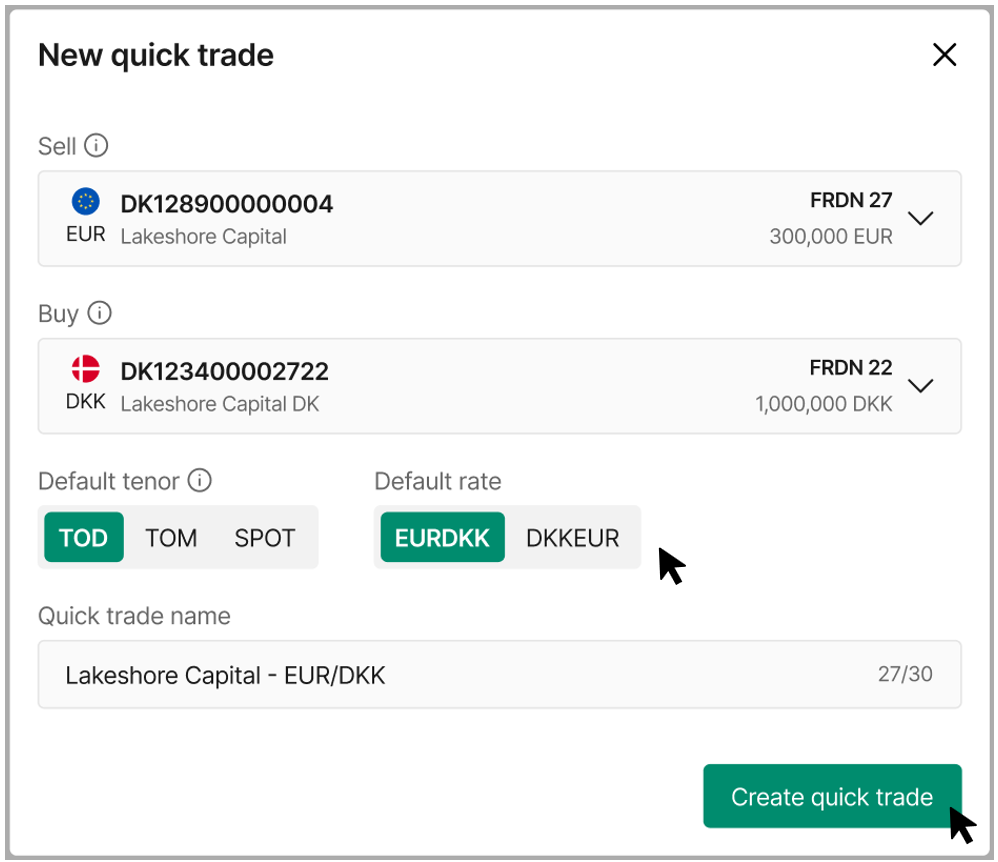998x862 pixels.
Task: Expand the Buy account dropdown chevron
Action: (x=920, y=386)
